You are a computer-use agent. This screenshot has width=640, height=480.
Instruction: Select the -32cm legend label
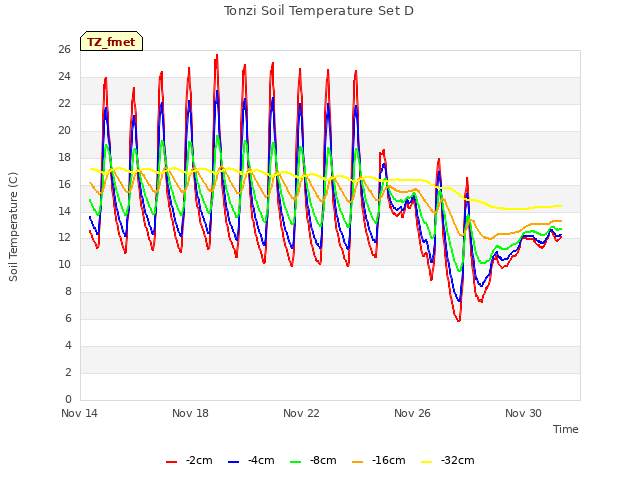pyautogui.click(x=458, y=460)
